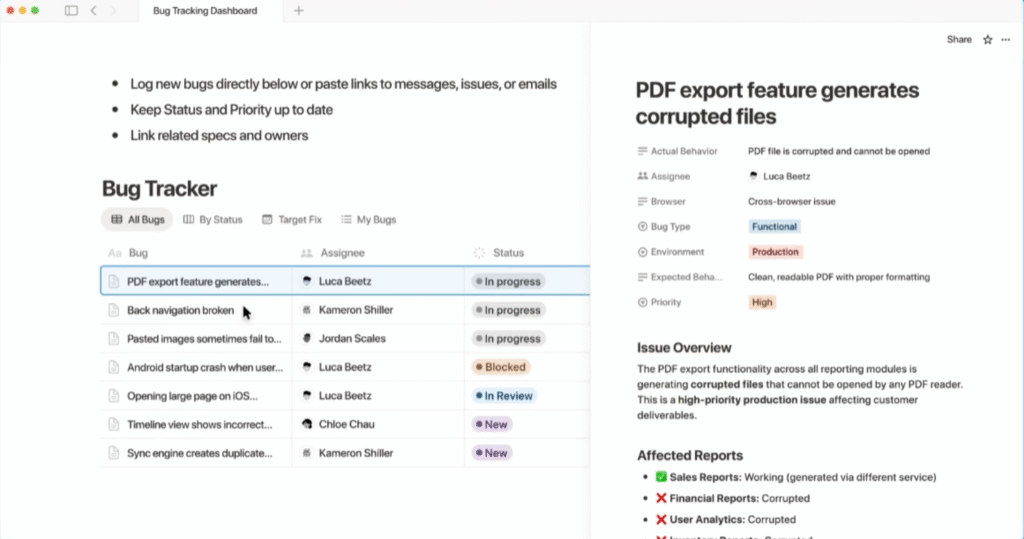Open the Sync engine creates duplicate bug row
Screen dimensions: 1024x539
pyautogui.click(x=199, y=454)
